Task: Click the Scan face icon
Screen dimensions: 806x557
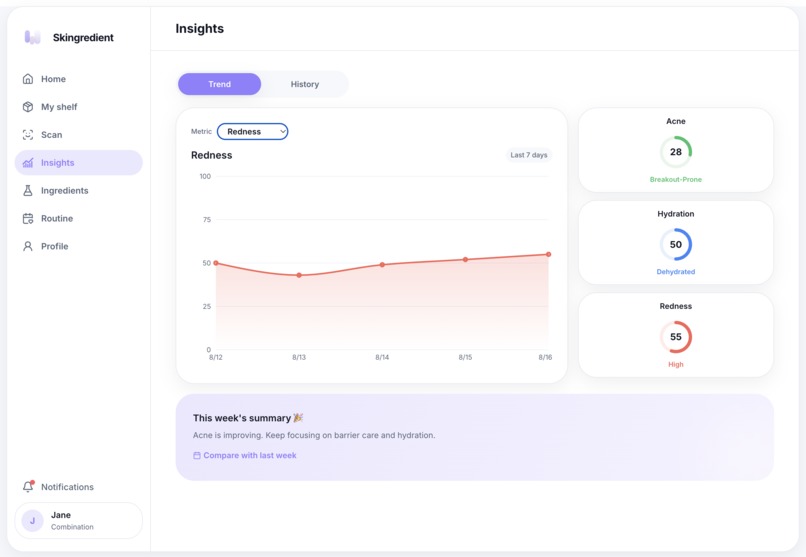Action: tap(28, 135)
